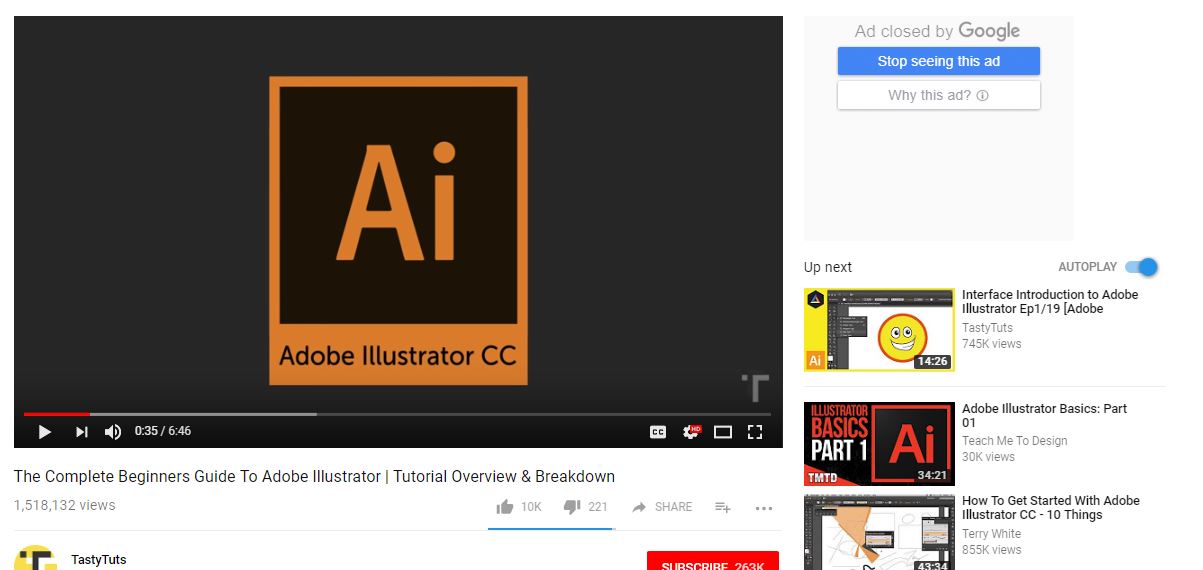Click the TastyTuts T watermark in player
Image resolution: width=1203 pixels, height=570 pixels.
point(755,388)
